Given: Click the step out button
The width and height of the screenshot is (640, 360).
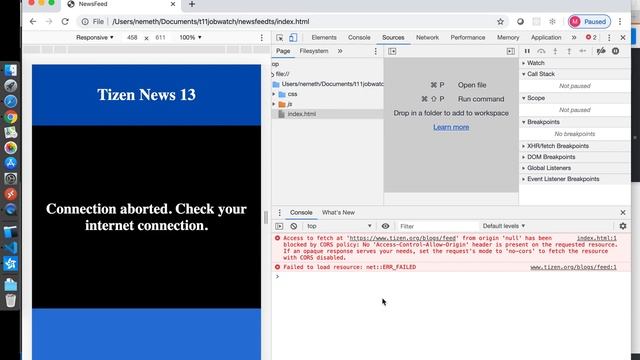Looking at the screenshot, I should [569, 51].
